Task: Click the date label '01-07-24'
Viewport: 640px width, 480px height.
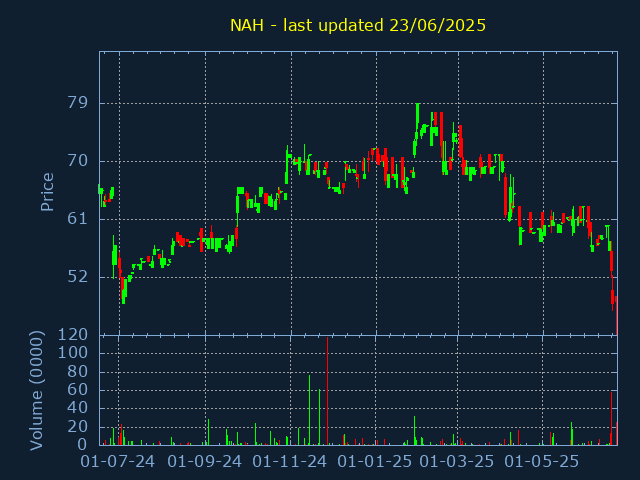Action: coord(118,462)
